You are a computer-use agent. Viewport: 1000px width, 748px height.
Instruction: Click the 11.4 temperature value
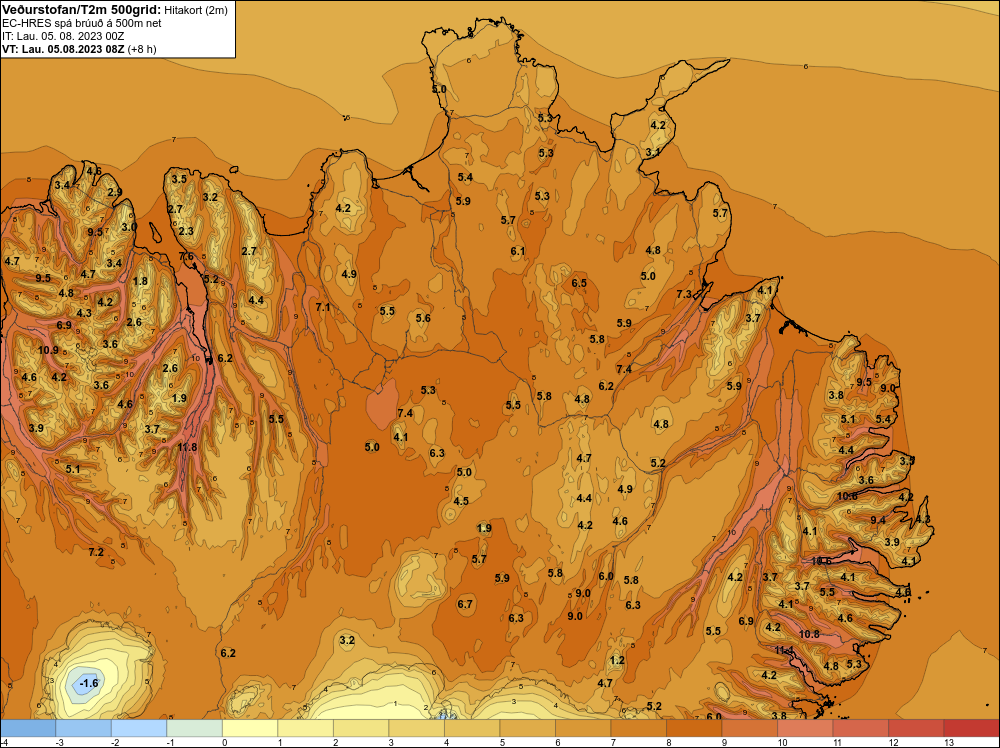pos(784,650)
